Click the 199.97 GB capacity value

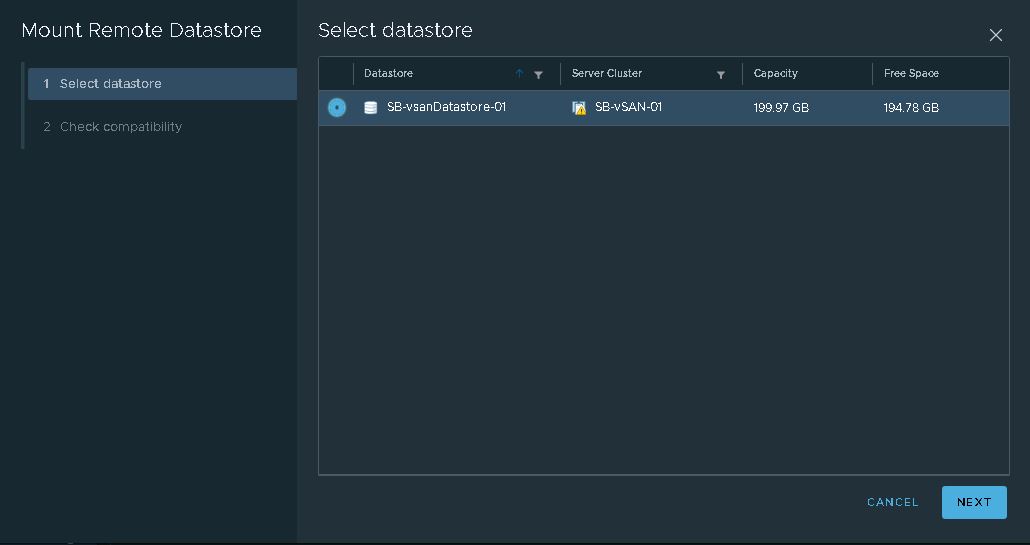pyautogui.click(x=780, y=108)
